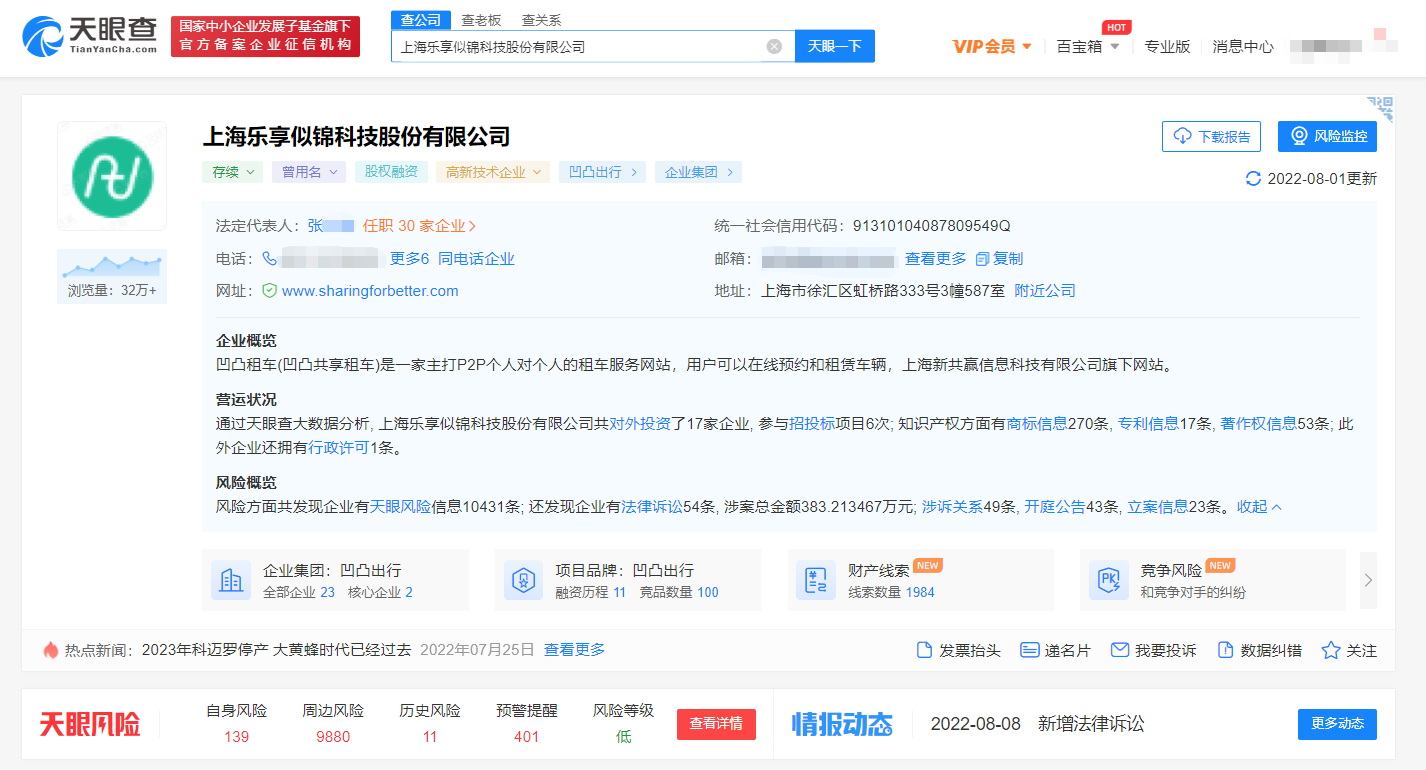Open 天眼风险 link in risk overview
1426x770 pixels.
pyautogui.click(x=400, y=507)
